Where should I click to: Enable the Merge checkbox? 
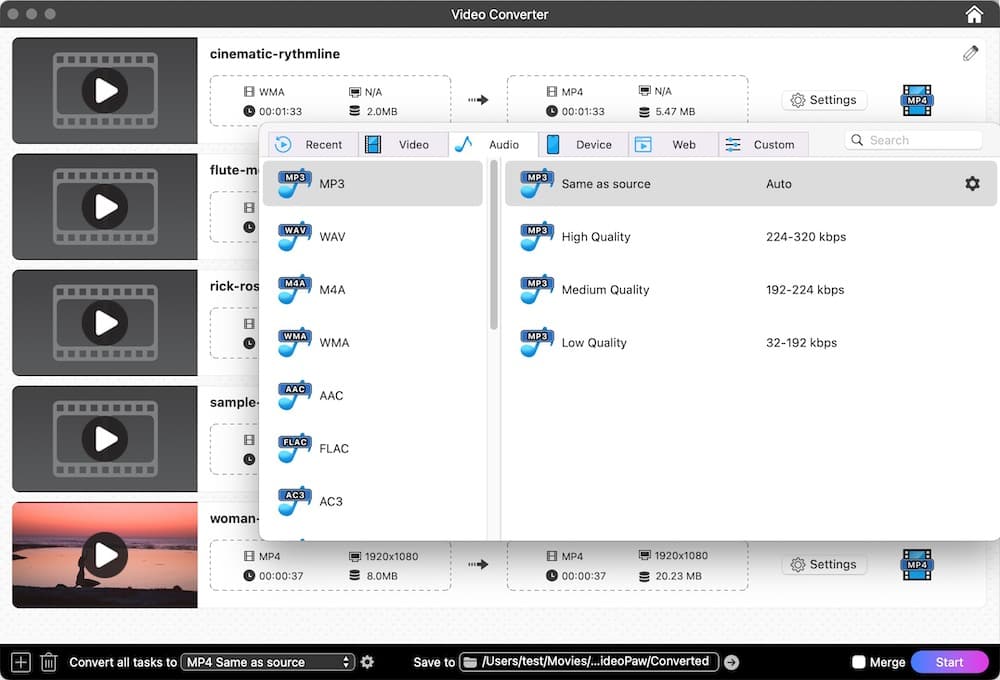pos(857,661)
